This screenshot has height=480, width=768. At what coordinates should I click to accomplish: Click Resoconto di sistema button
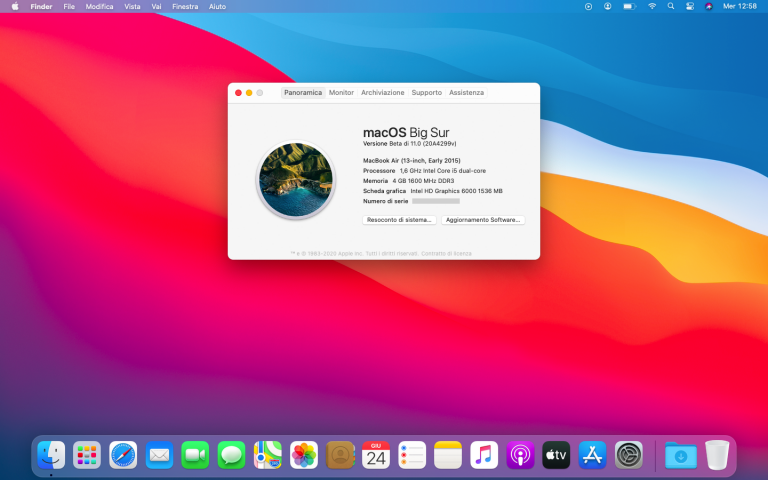click(x=399, y=220)
